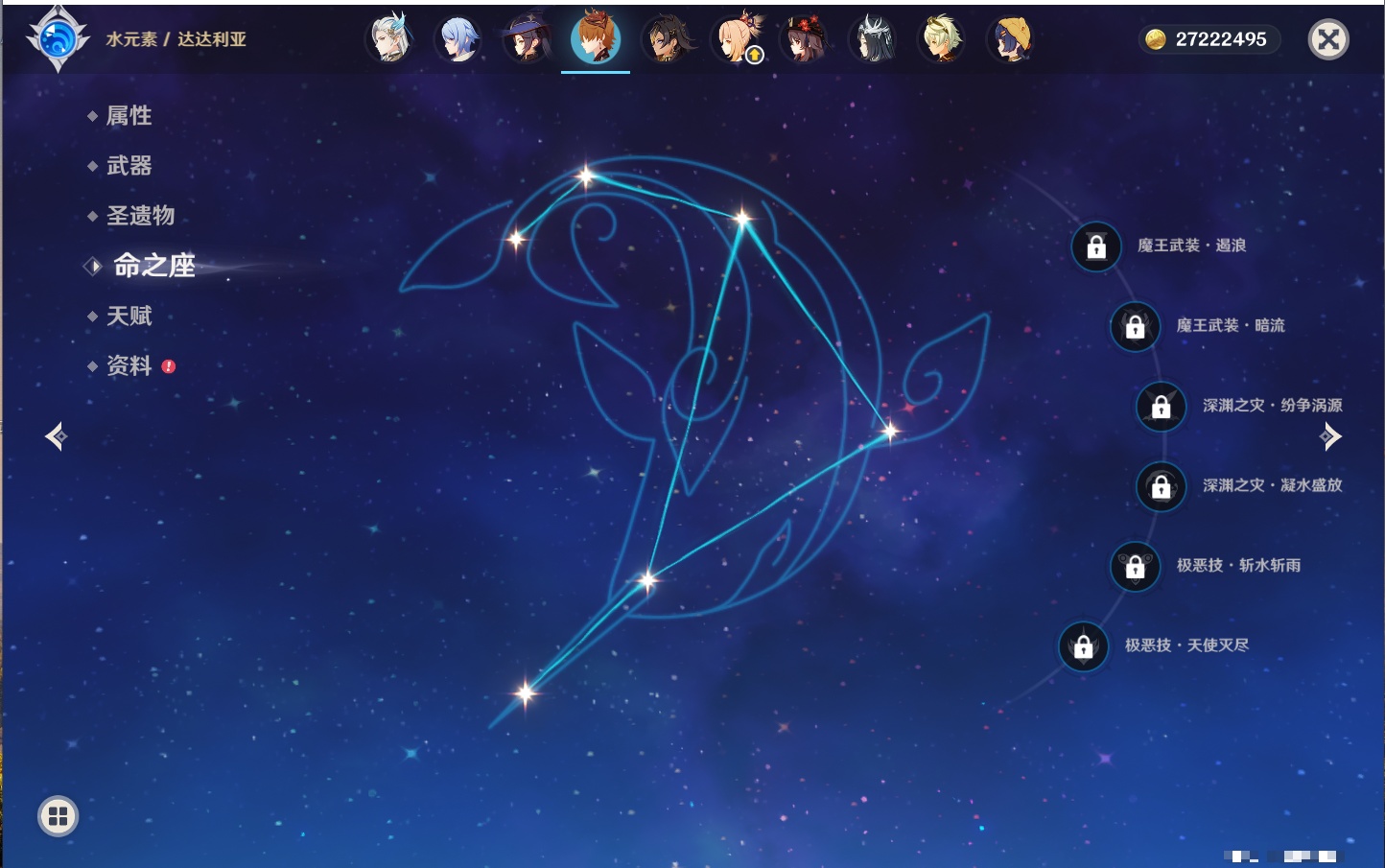1385x868 pixels.
Task: Go to the next character with right arrow
Action: [x=1330, y=436]
